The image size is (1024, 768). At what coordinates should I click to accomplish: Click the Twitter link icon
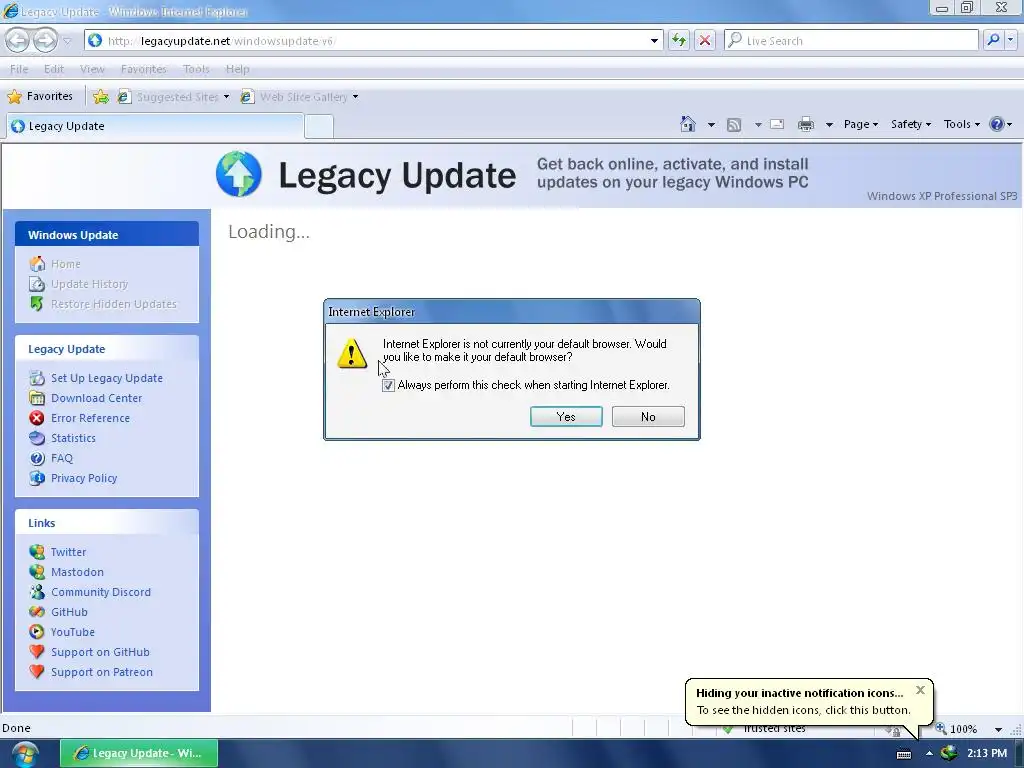tap(37, 552)
